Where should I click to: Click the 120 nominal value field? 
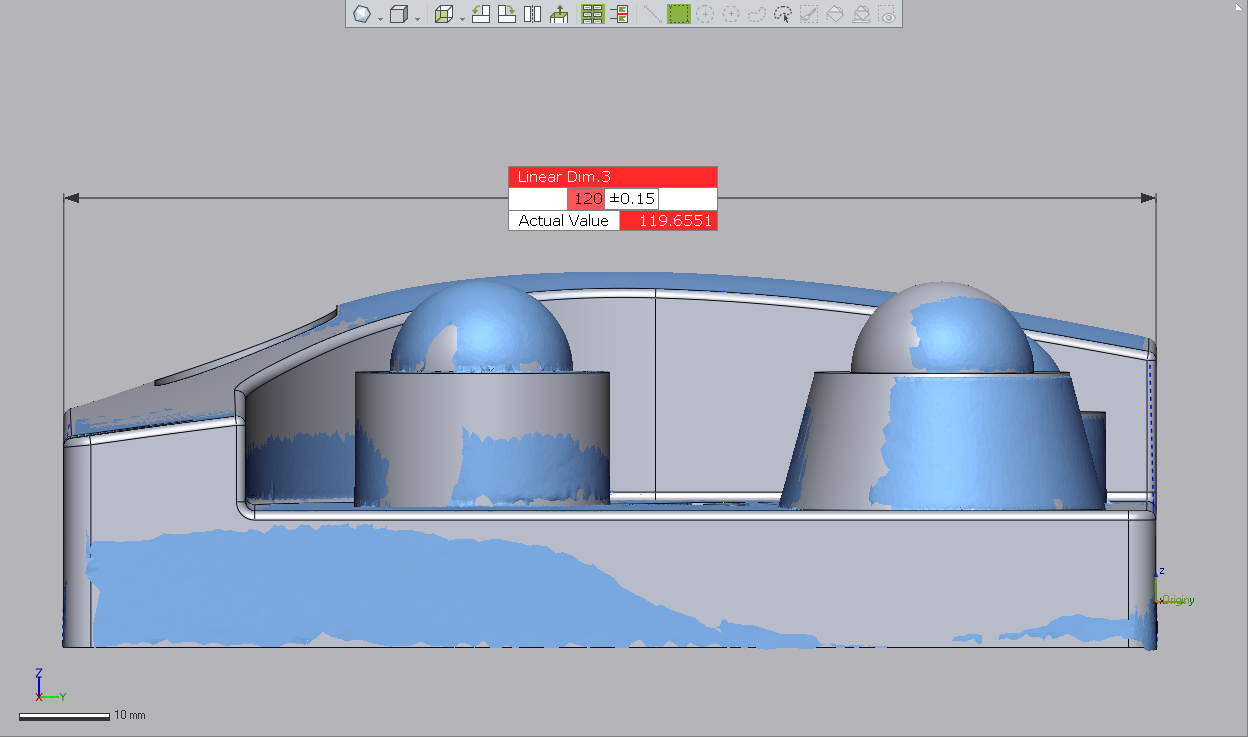[585, 198]
